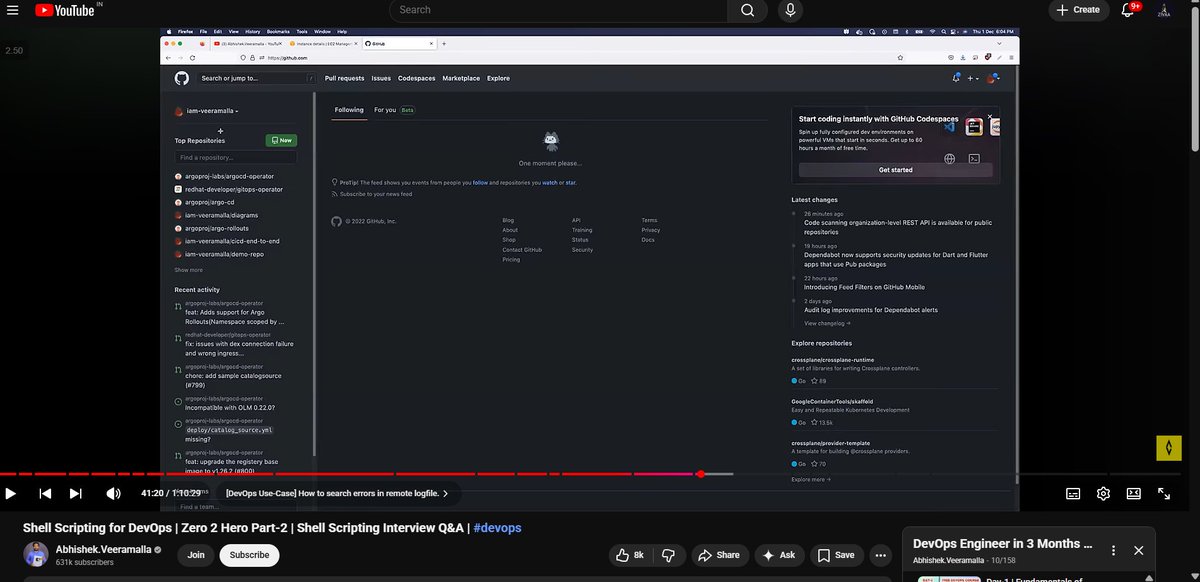Image resolution: width=1200 pixels, height=582 pixels.
Task: Click the green New repository button
Action: click(x=281, y=141)
